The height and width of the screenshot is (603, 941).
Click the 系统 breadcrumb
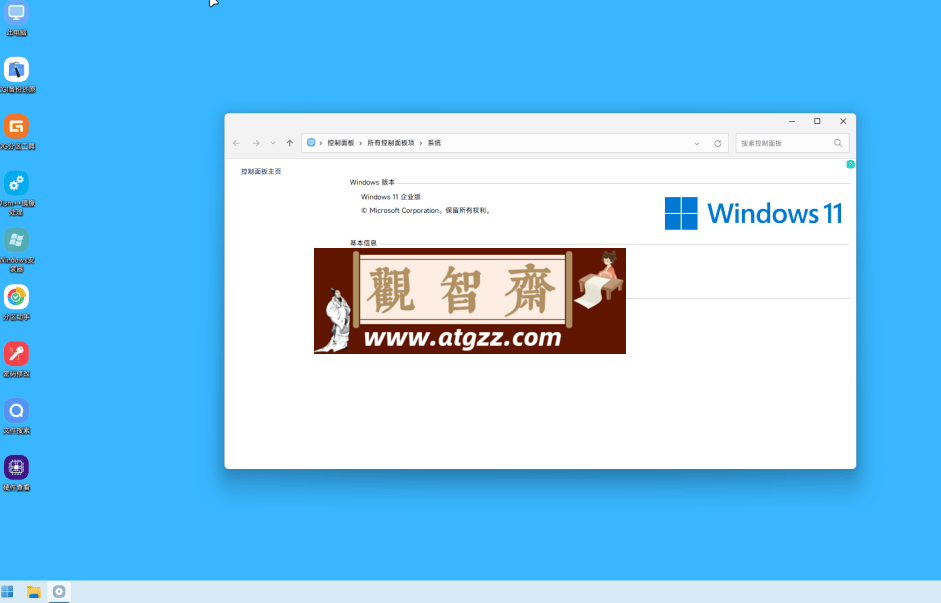pos(434,143)
